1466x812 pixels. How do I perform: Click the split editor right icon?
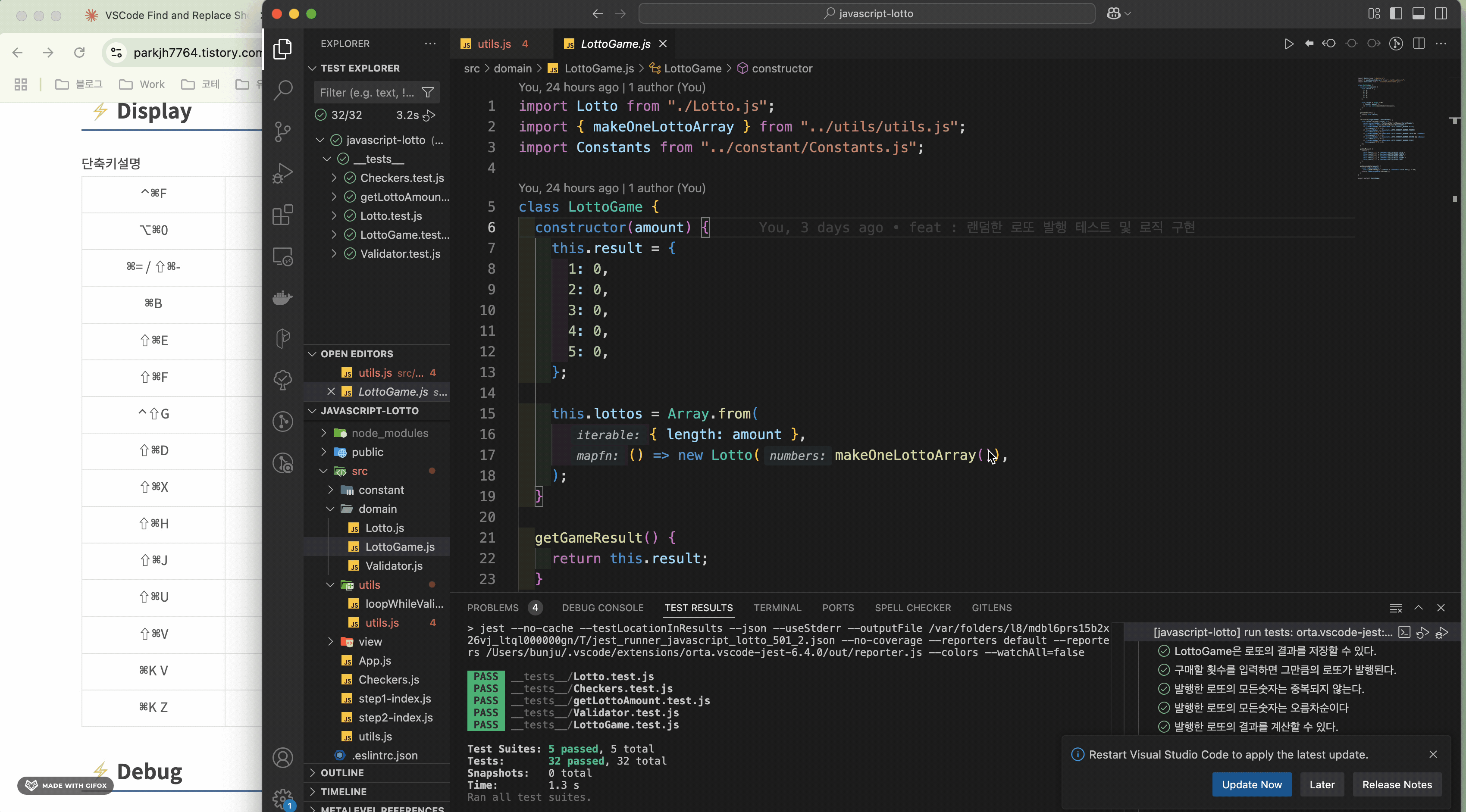pyautogui.click(x=1419, y=44)
